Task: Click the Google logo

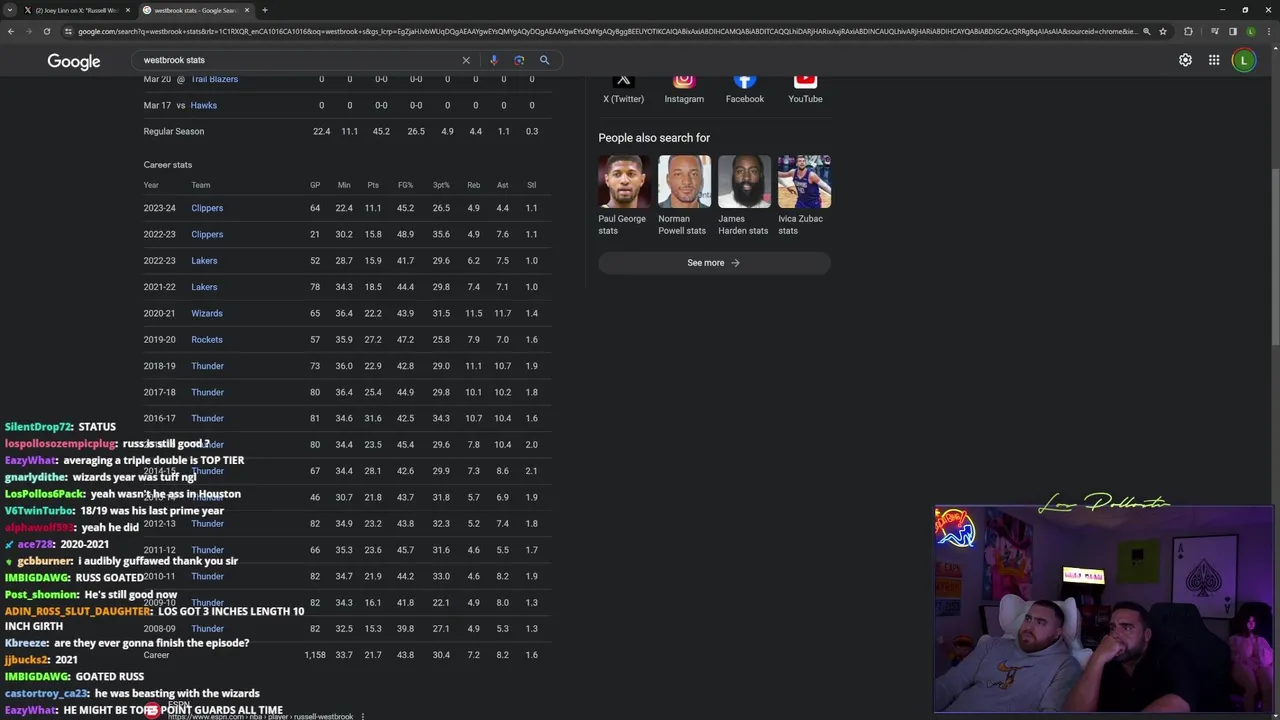Action: point(74,61)
